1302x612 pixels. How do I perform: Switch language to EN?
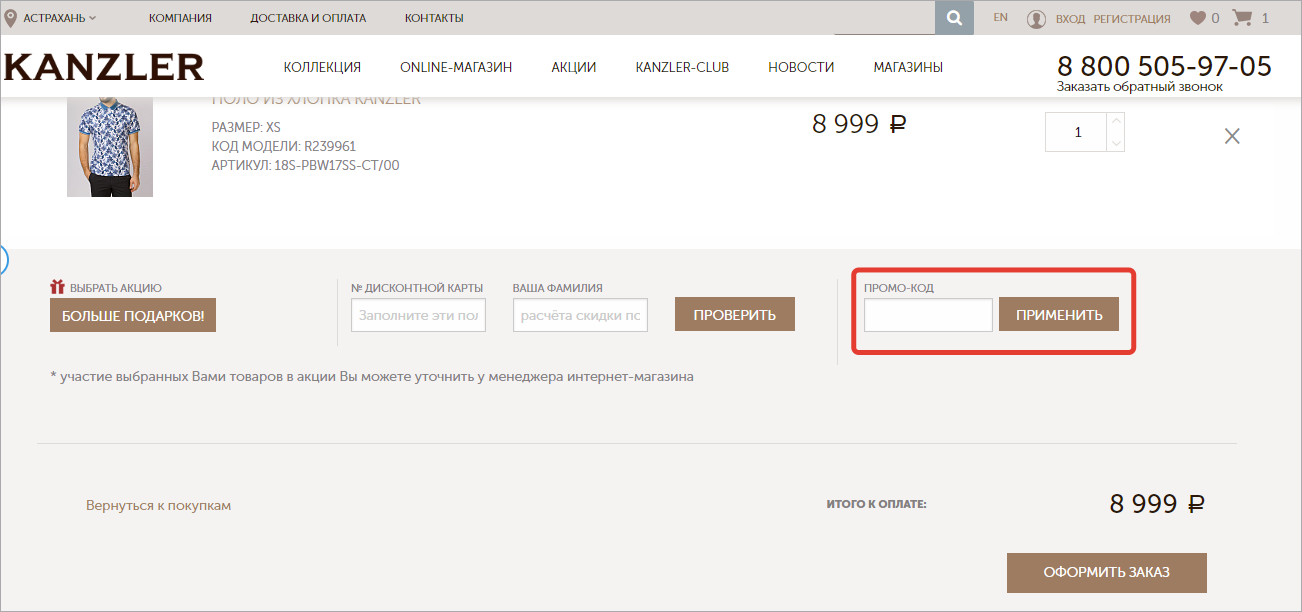1001,18
